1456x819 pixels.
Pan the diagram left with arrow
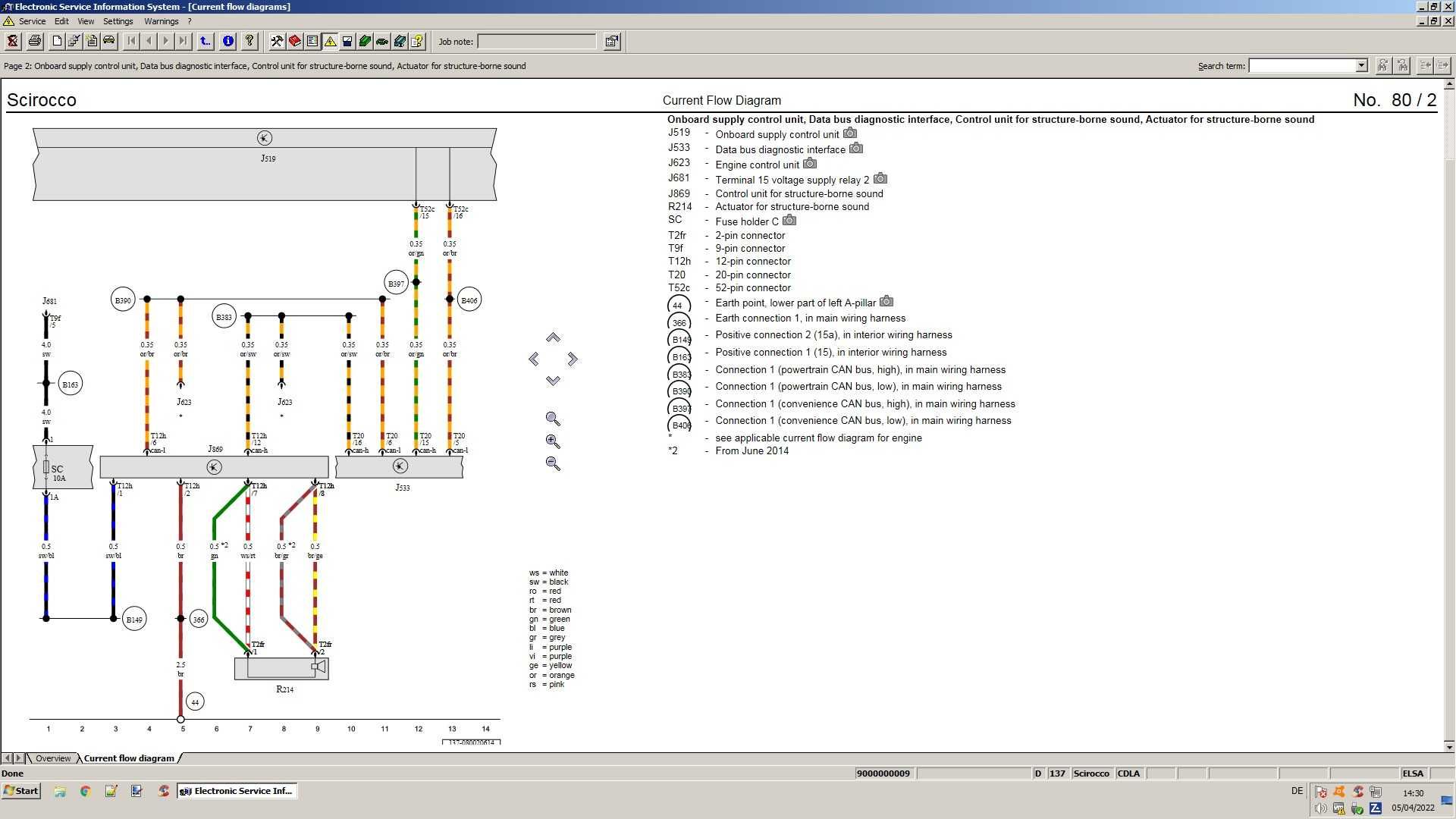(x=534, y=359)
